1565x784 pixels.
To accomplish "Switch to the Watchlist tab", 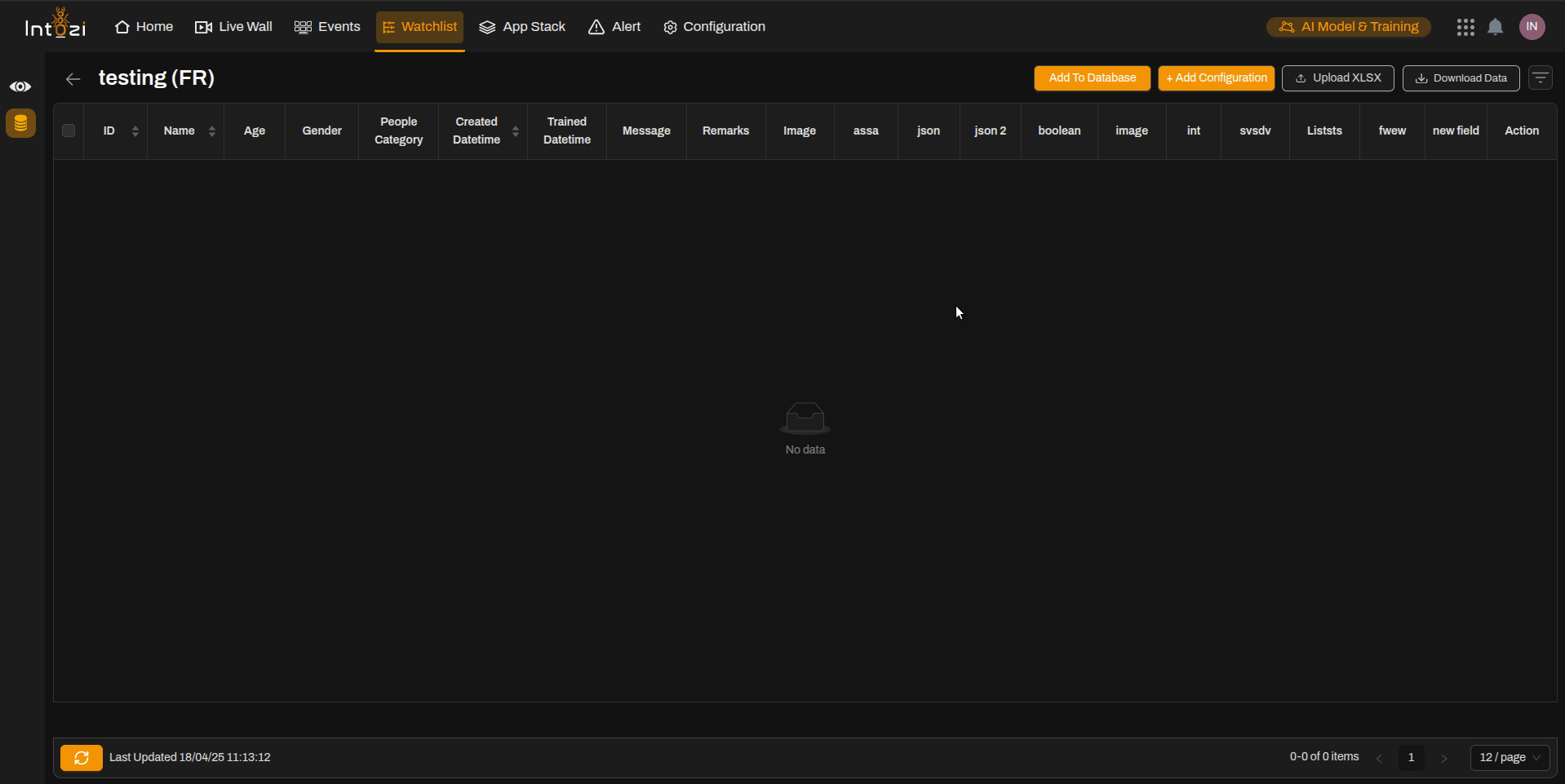I will point(419,26).
